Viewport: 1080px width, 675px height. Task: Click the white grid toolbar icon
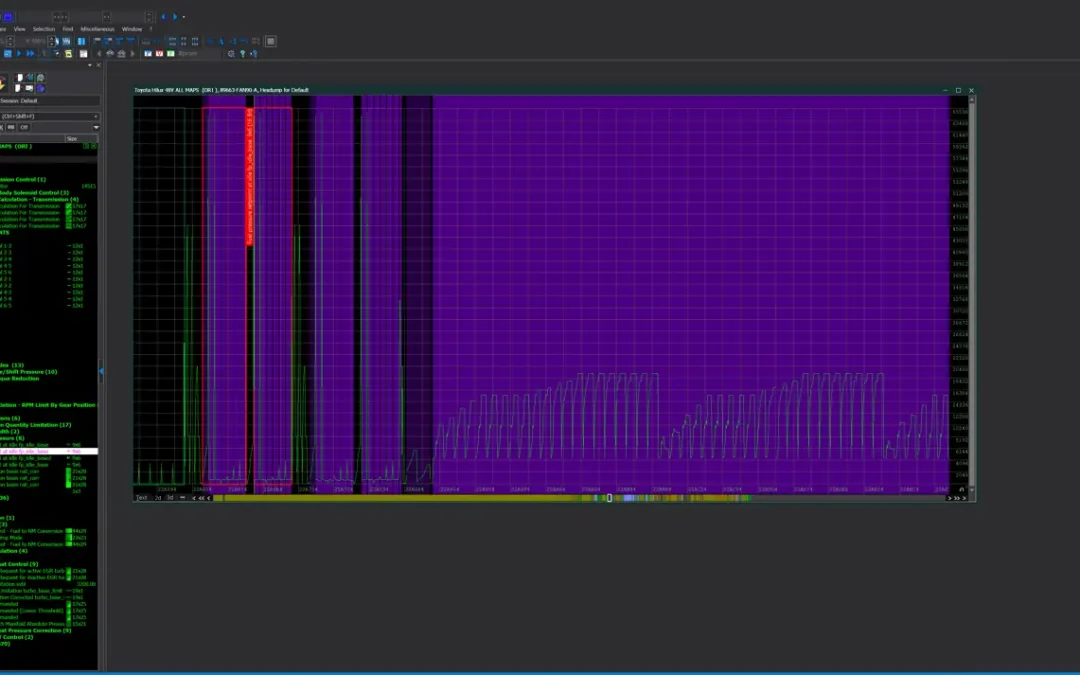83,54
